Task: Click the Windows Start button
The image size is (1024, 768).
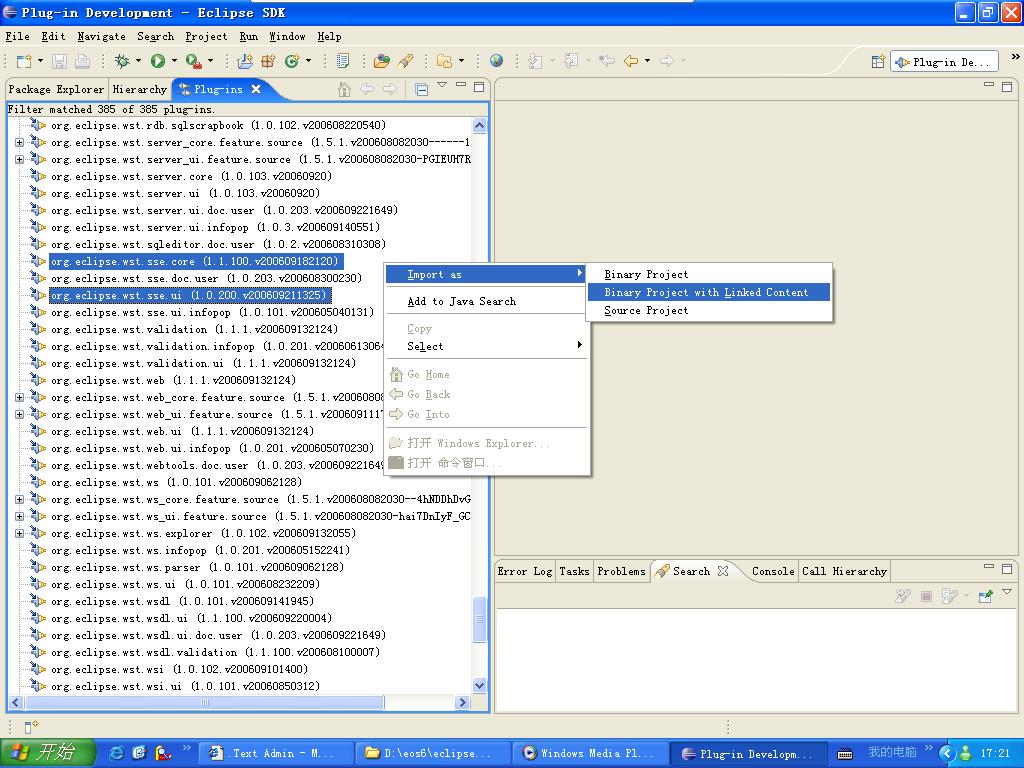Action: (48, 752)
